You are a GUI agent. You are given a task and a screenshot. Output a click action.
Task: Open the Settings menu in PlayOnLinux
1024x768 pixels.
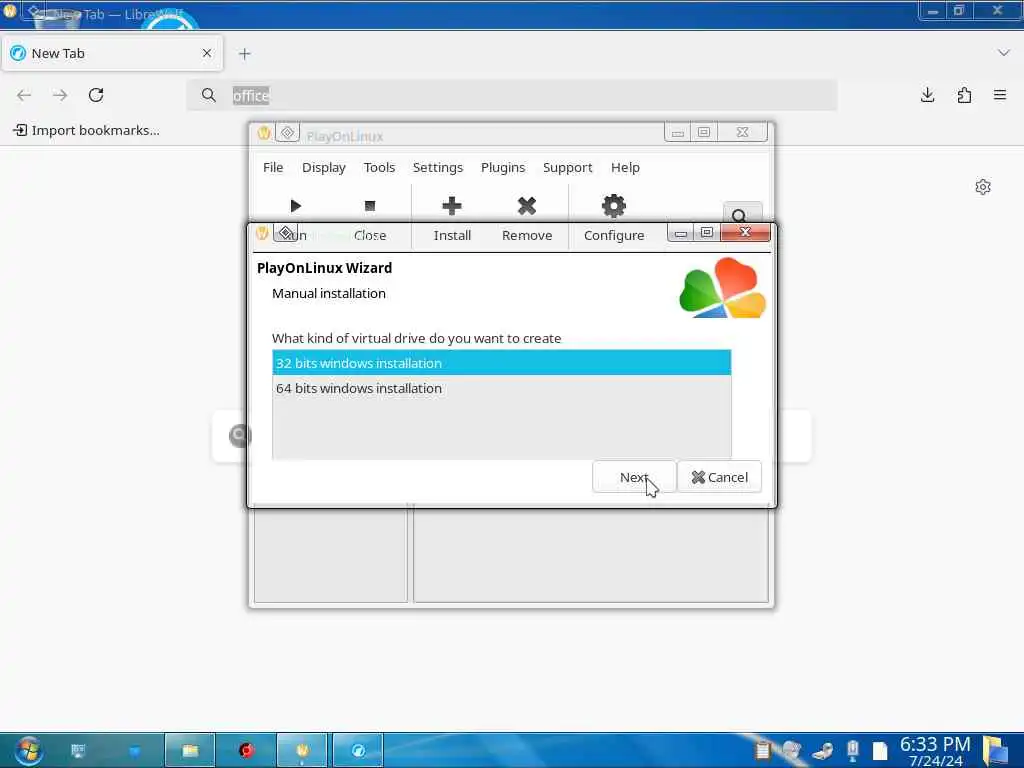(438, 167)
